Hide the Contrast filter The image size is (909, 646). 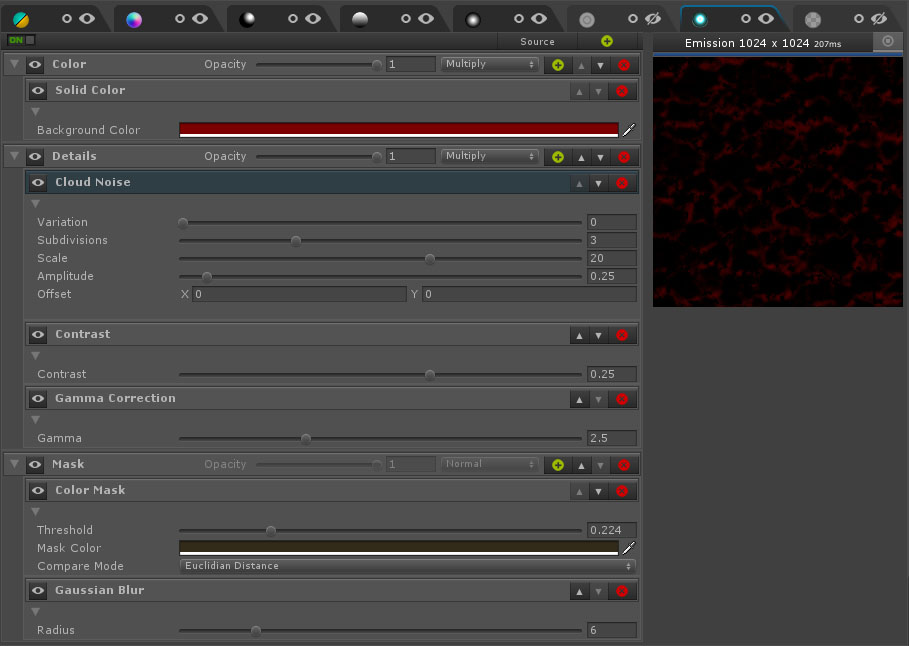pos(38,334)
